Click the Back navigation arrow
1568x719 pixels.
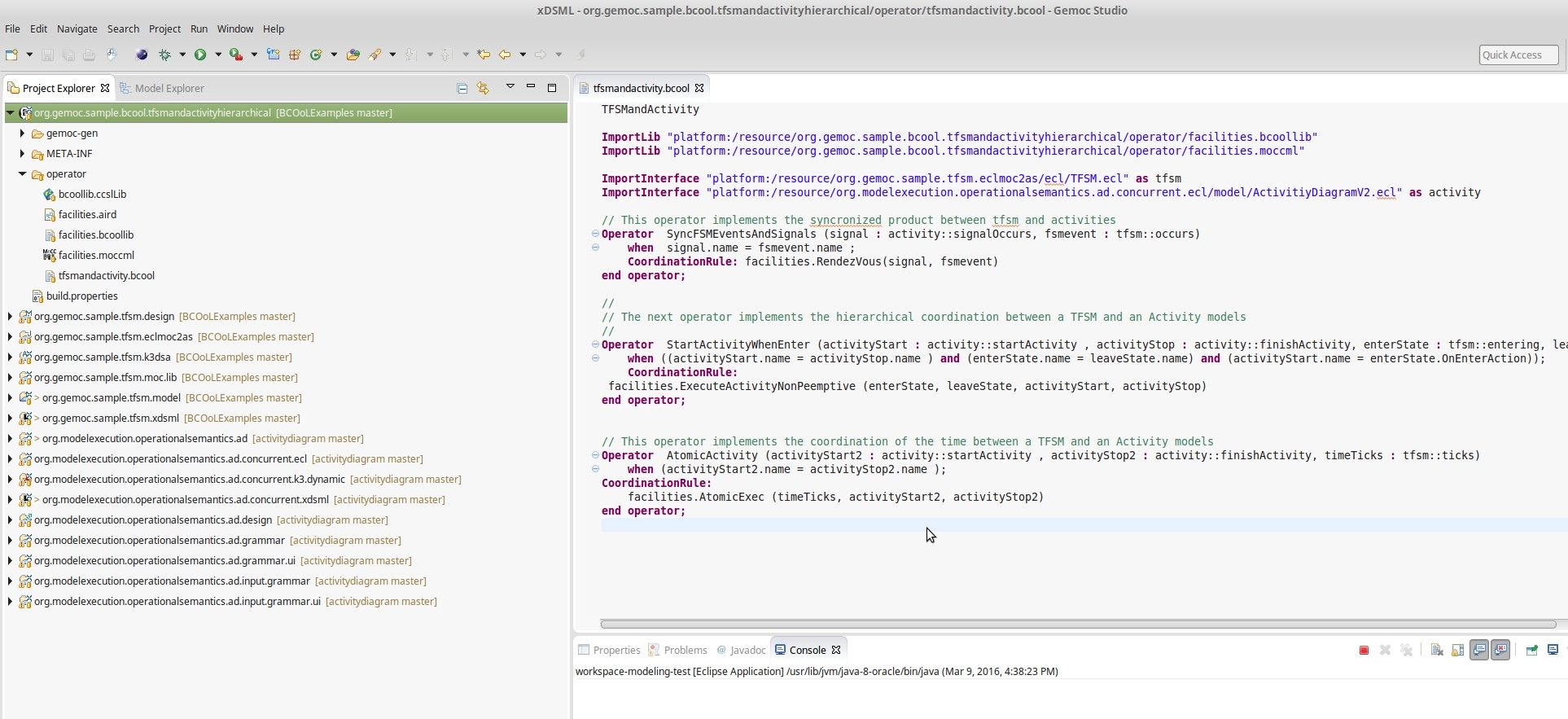[x=505, y=55]
